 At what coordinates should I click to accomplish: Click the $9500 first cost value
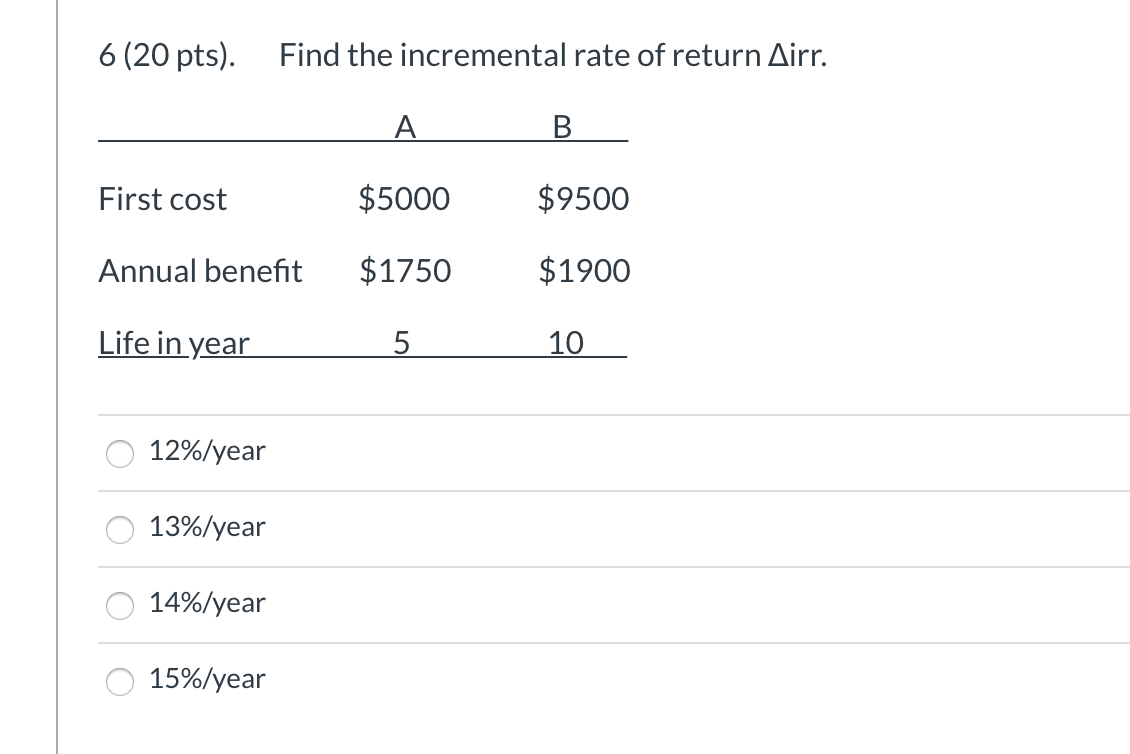point(583,199)
